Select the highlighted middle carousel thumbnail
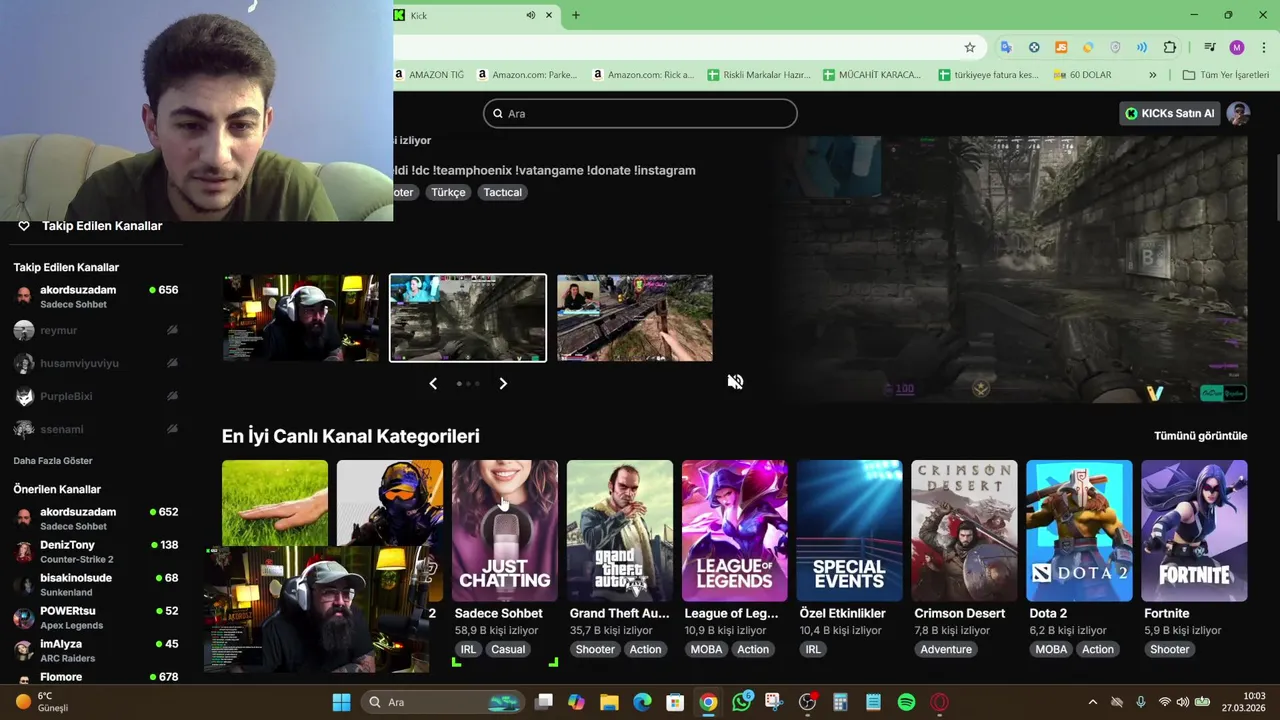The height and width of the screenshot is (720, 1280). (x=468, y=318)
